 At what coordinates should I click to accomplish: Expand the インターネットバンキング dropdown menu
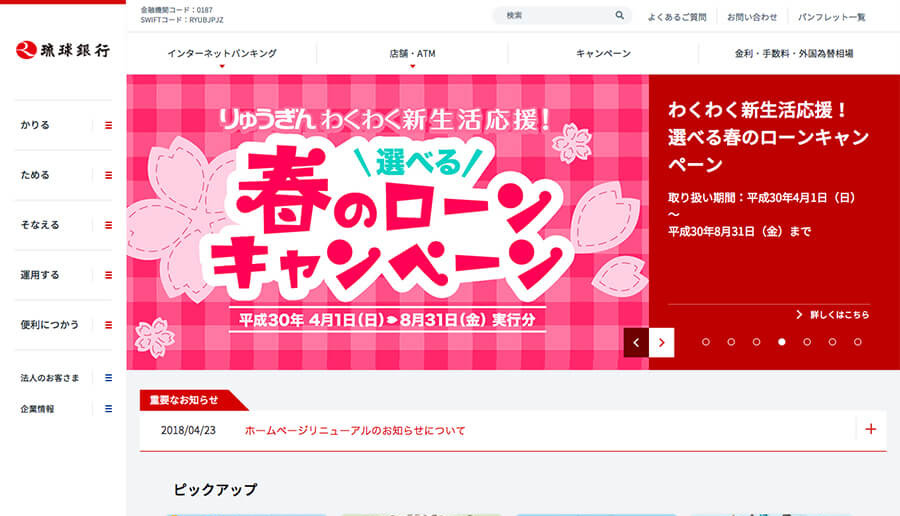(x=222, y=54)
